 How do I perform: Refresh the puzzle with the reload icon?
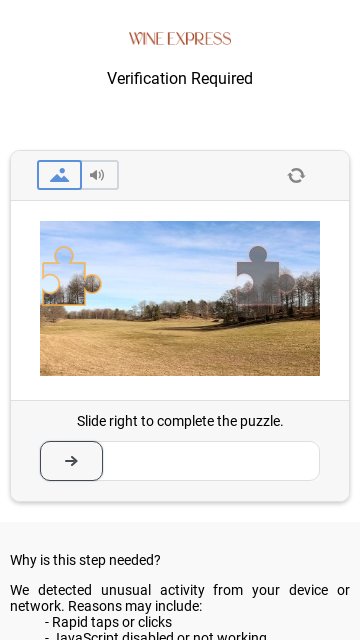(296, 176)
